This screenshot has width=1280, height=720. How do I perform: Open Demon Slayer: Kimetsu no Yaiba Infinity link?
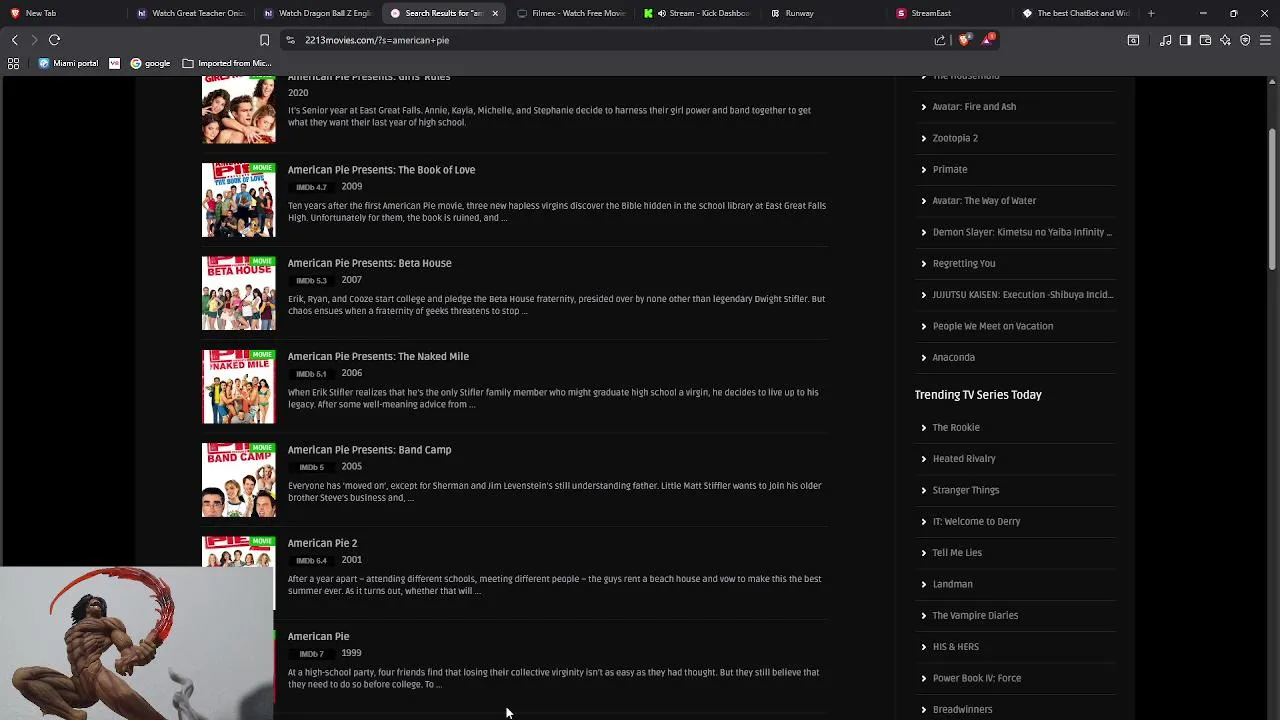(x=1022, y=232)
